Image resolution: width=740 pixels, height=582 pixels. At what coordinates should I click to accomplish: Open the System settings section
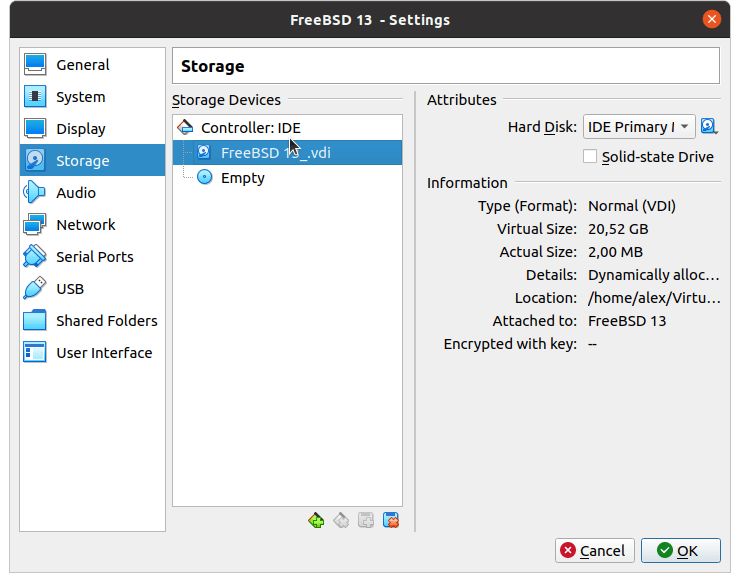(92, 97)
